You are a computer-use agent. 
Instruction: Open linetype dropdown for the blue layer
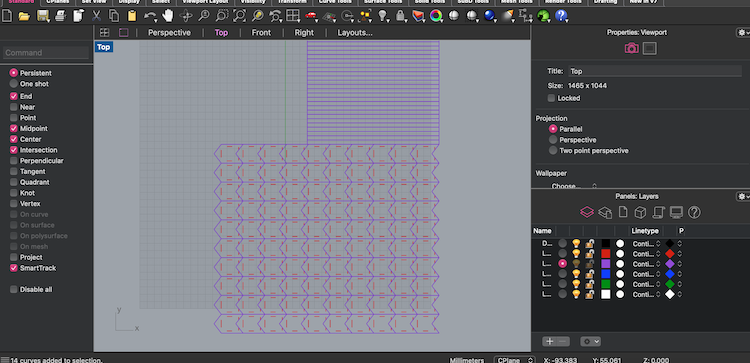pos(646,274)
